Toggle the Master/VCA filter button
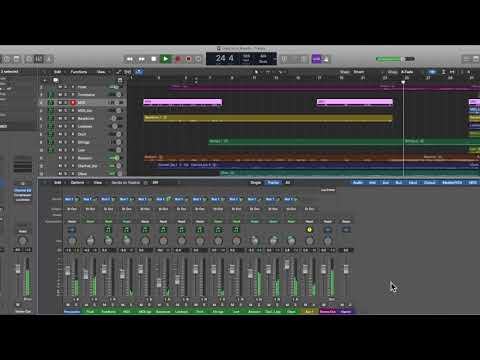 [452, 183]
